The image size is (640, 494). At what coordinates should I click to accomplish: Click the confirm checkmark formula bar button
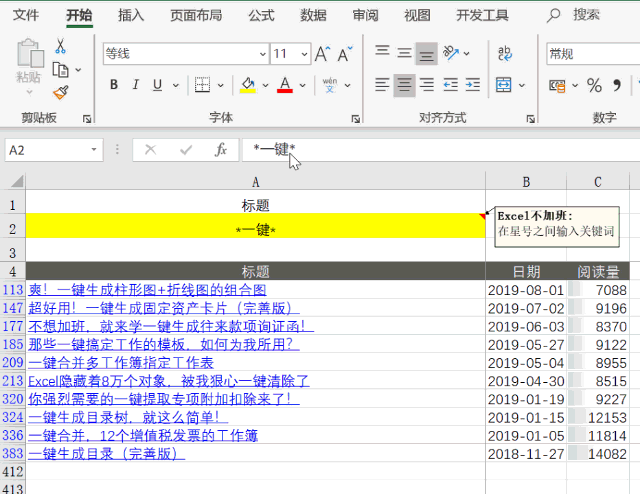tap(186, 150)
